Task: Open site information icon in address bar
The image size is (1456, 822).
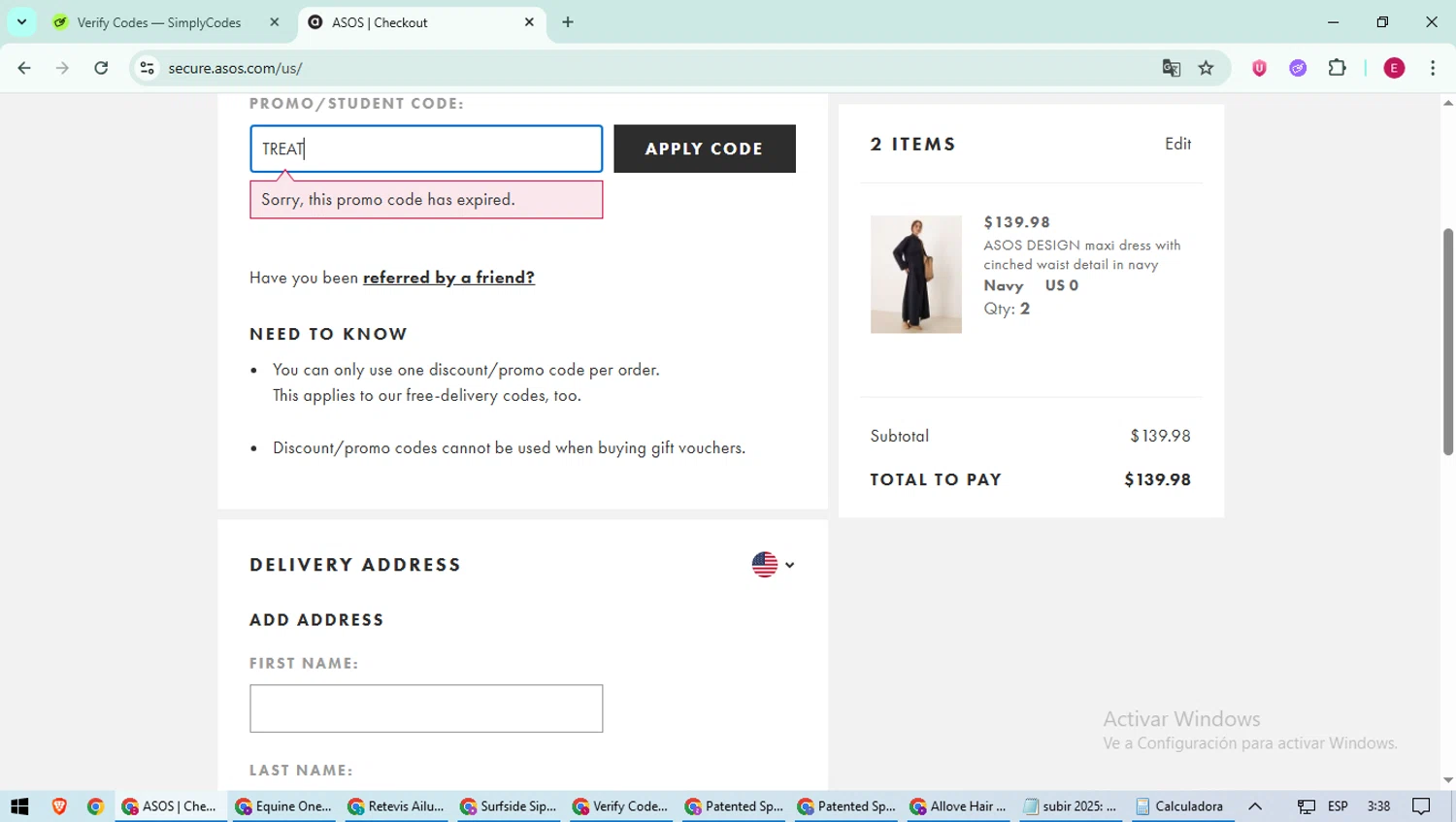Action: pos(148,68)
